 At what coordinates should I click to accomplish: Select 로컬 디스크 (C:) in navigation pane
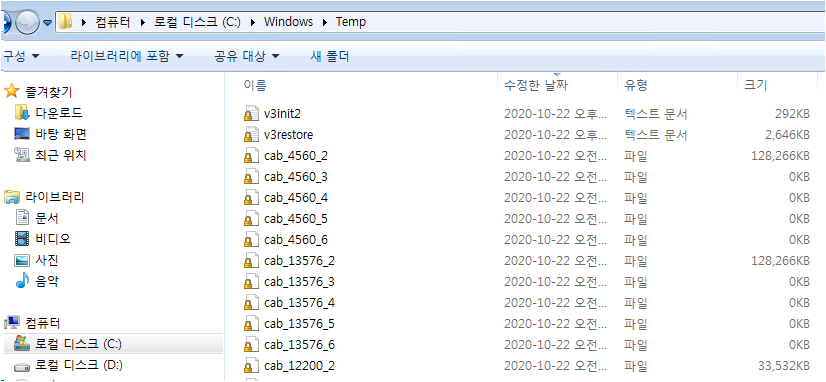pos(78,344)
